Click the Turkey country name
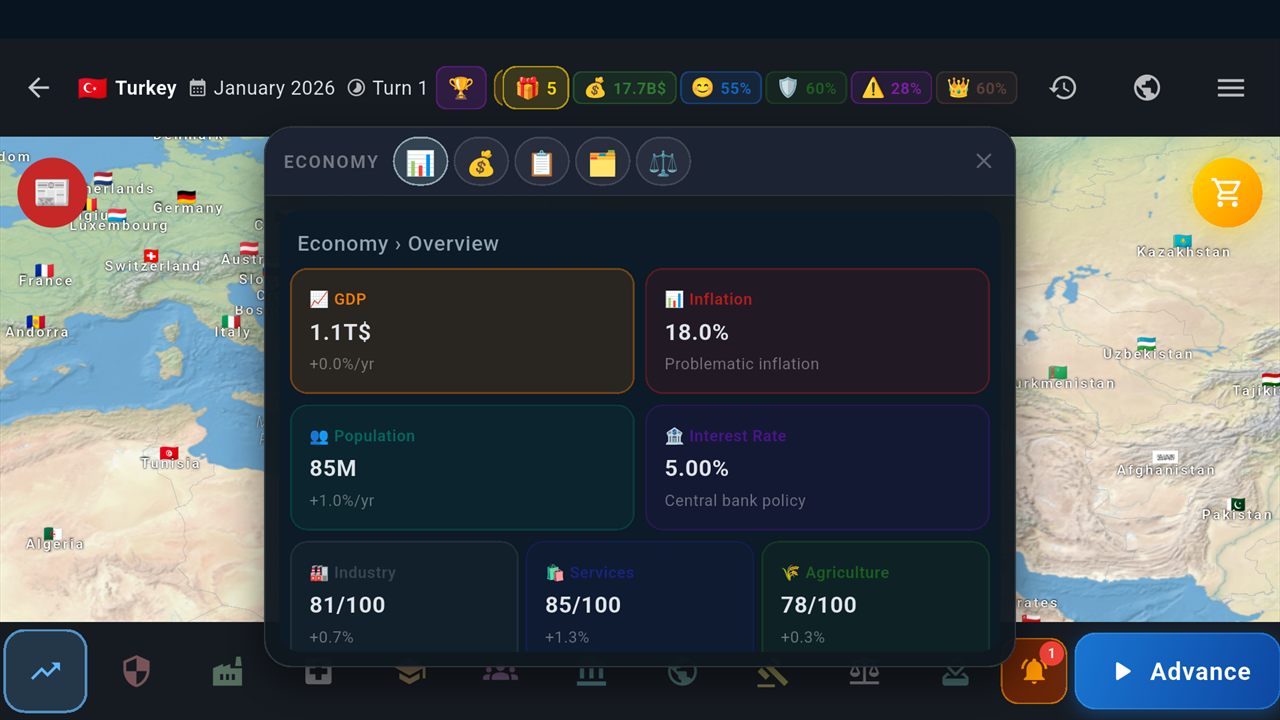Image resolution: width=1280 pixels, height=720 pixels. [x=145, y=88]
